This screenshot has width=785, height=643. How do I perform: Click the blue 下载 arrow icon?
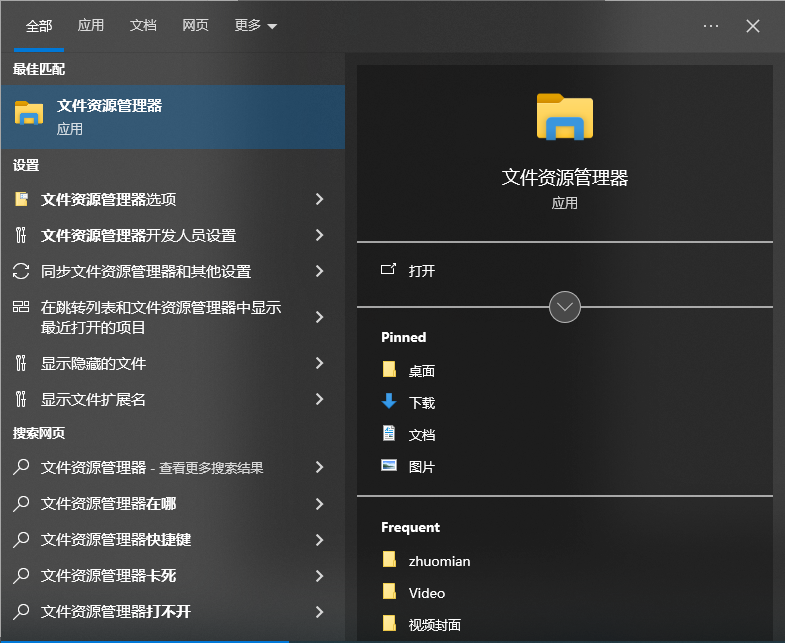point(389,401)
